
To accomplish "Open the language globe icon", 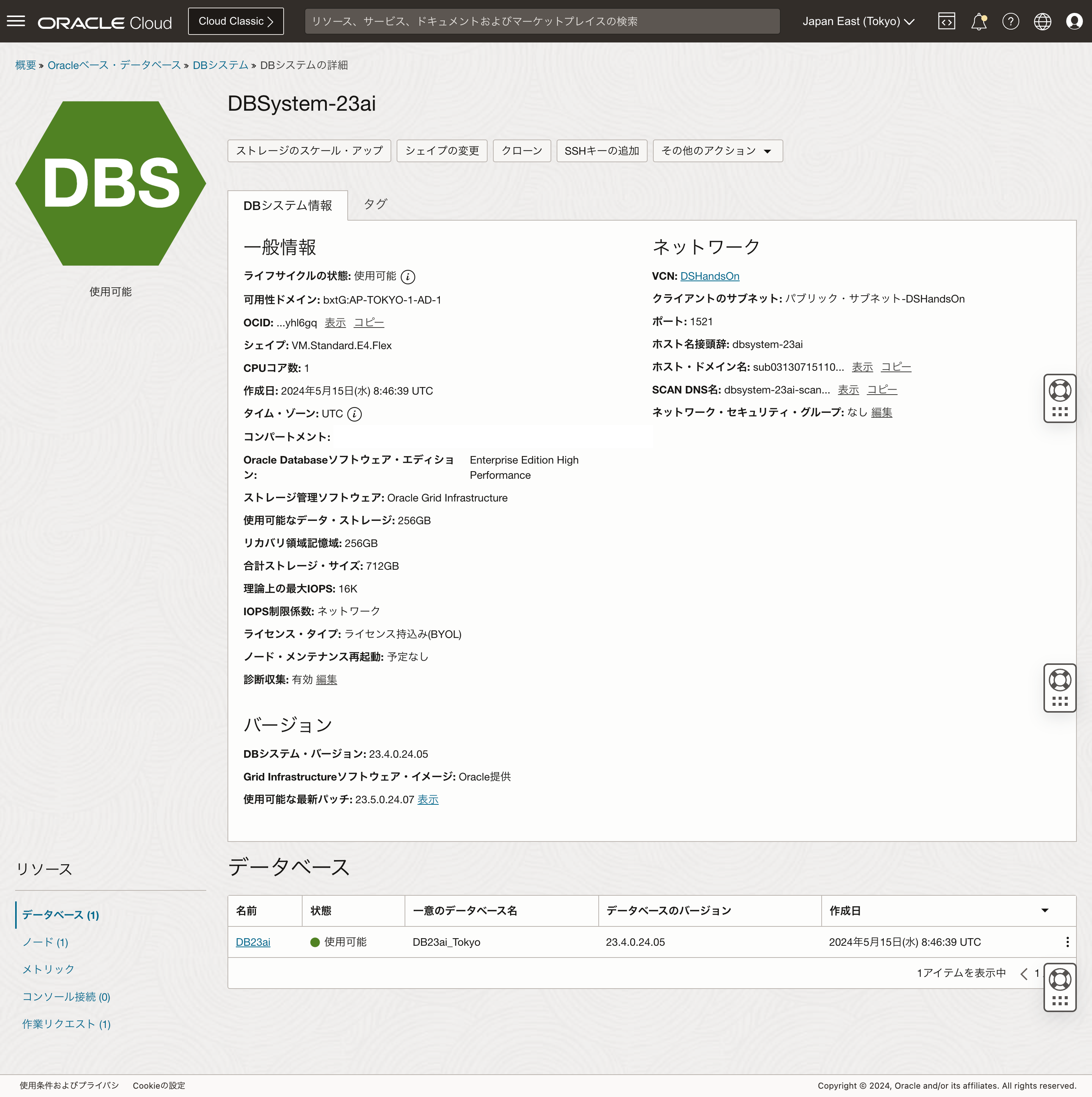I will point(1042,22).
